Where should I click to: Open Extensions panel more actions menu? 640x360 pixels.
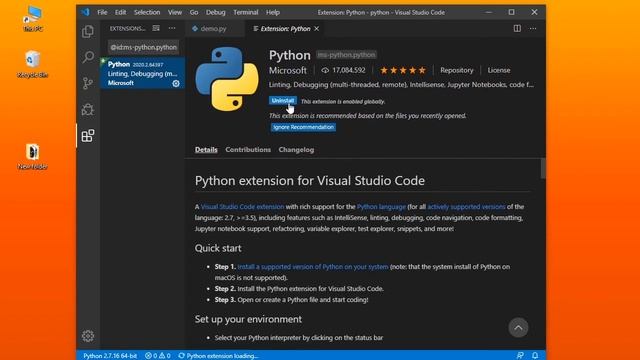tap(172, 28)
